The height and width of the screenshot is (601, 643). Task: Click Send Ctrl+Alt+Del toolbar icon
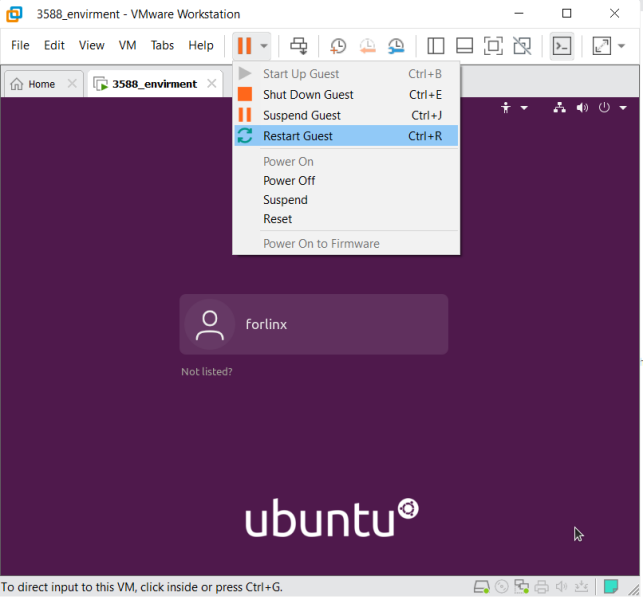point(299,46)
